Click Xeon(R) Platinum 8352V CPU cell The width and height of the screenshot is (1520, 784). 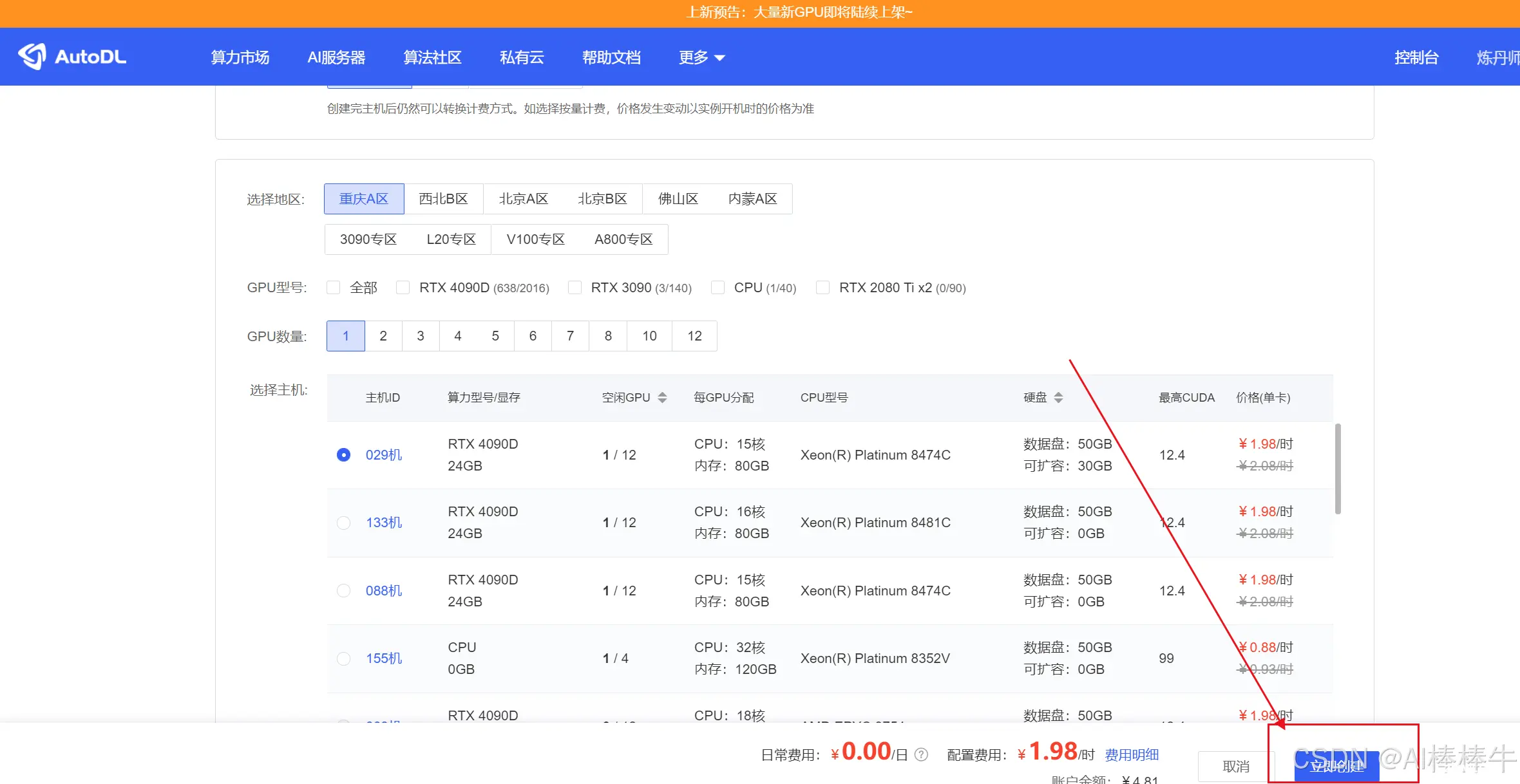coord(875,658)
